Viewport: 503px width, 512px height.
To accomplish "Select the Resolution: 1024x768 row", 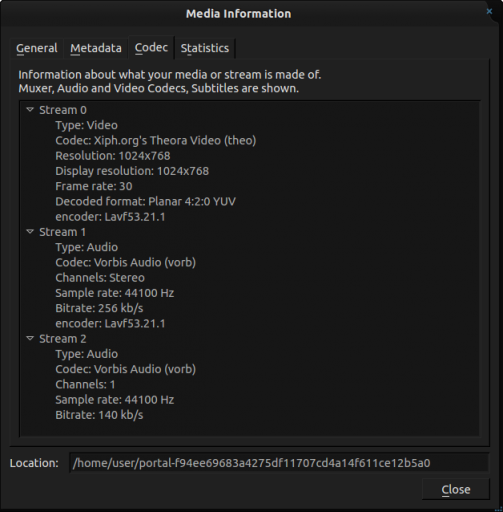I will point(113,156).
